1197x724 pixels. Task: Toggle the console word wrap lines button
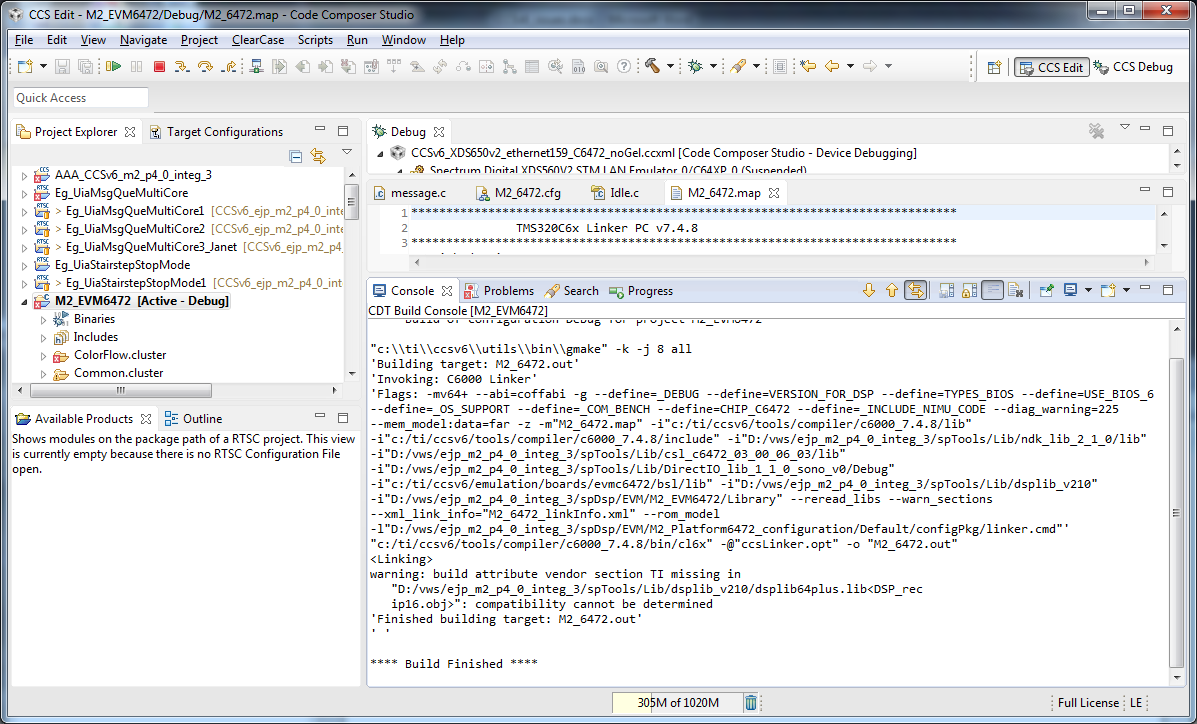coord(992,290)
